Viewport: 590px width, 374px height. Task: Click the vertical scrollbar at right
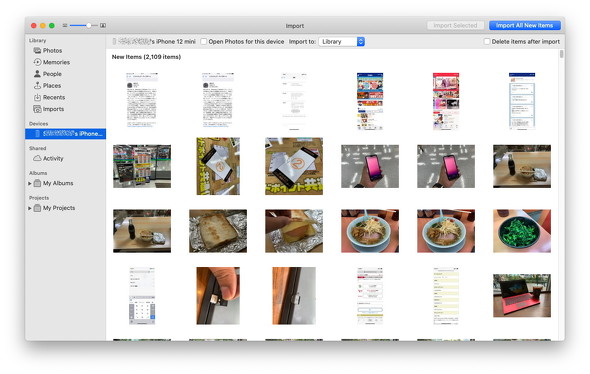561,54
